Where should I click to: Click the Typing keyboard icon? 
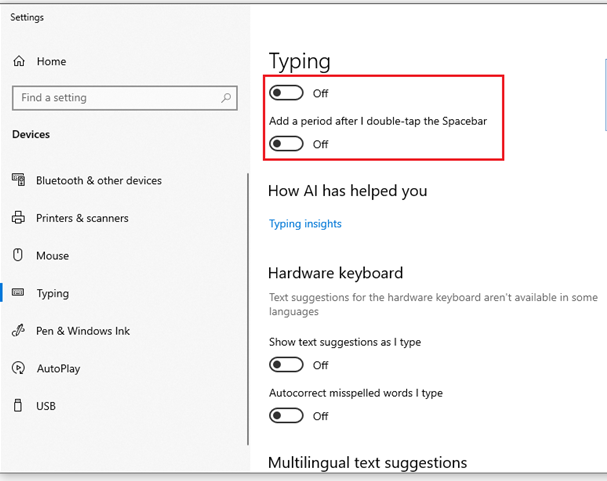point(18,293)
